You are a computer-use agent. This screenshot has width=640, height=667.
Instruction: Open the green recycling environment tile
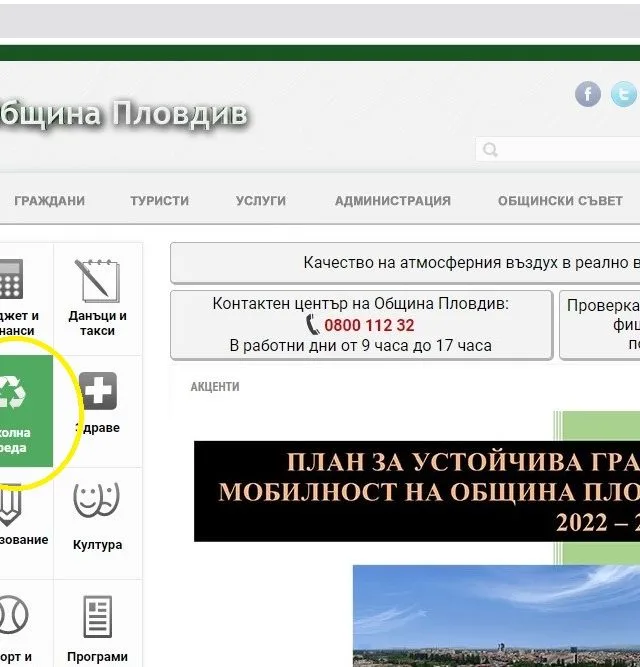click(x=26, y=411)
